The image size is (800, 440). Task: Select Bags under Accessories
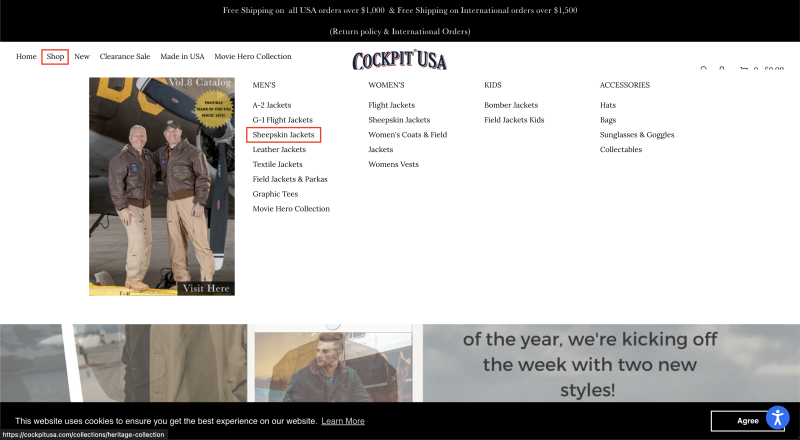(608, 120)
